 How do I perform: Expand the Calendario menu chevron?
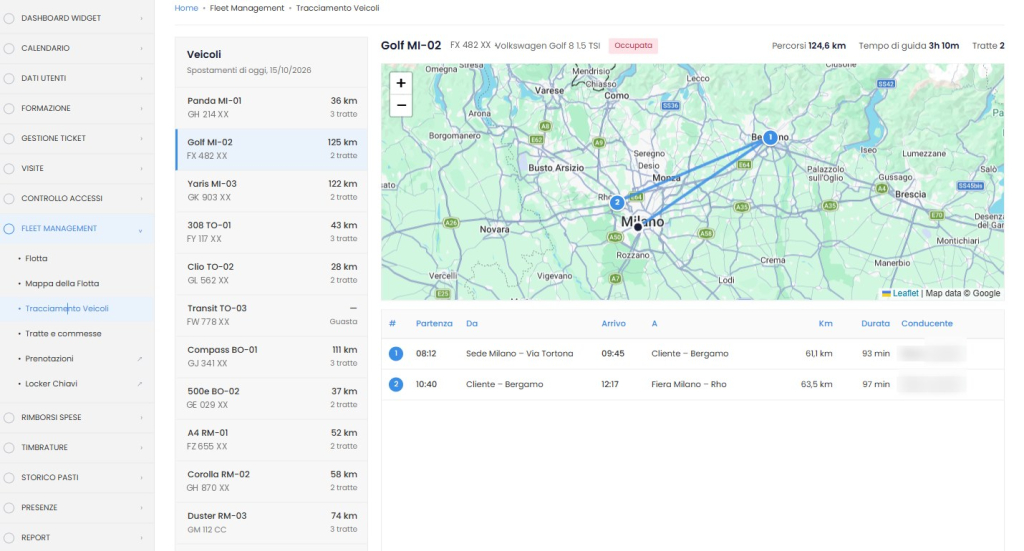[x=141, y=48]
